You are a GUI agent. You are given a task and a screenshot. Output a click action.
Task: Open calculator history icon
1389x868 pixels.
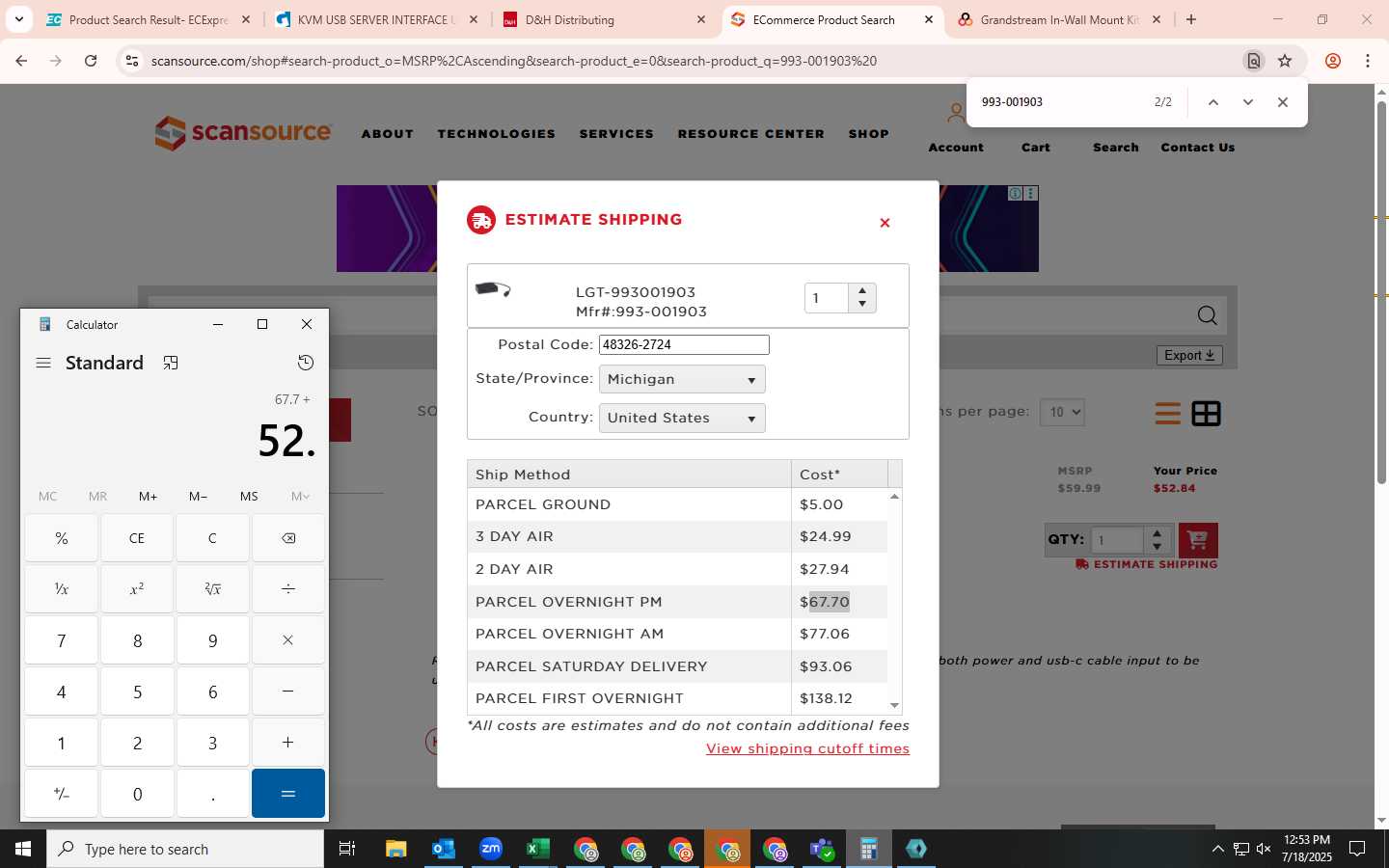point(306,363)
